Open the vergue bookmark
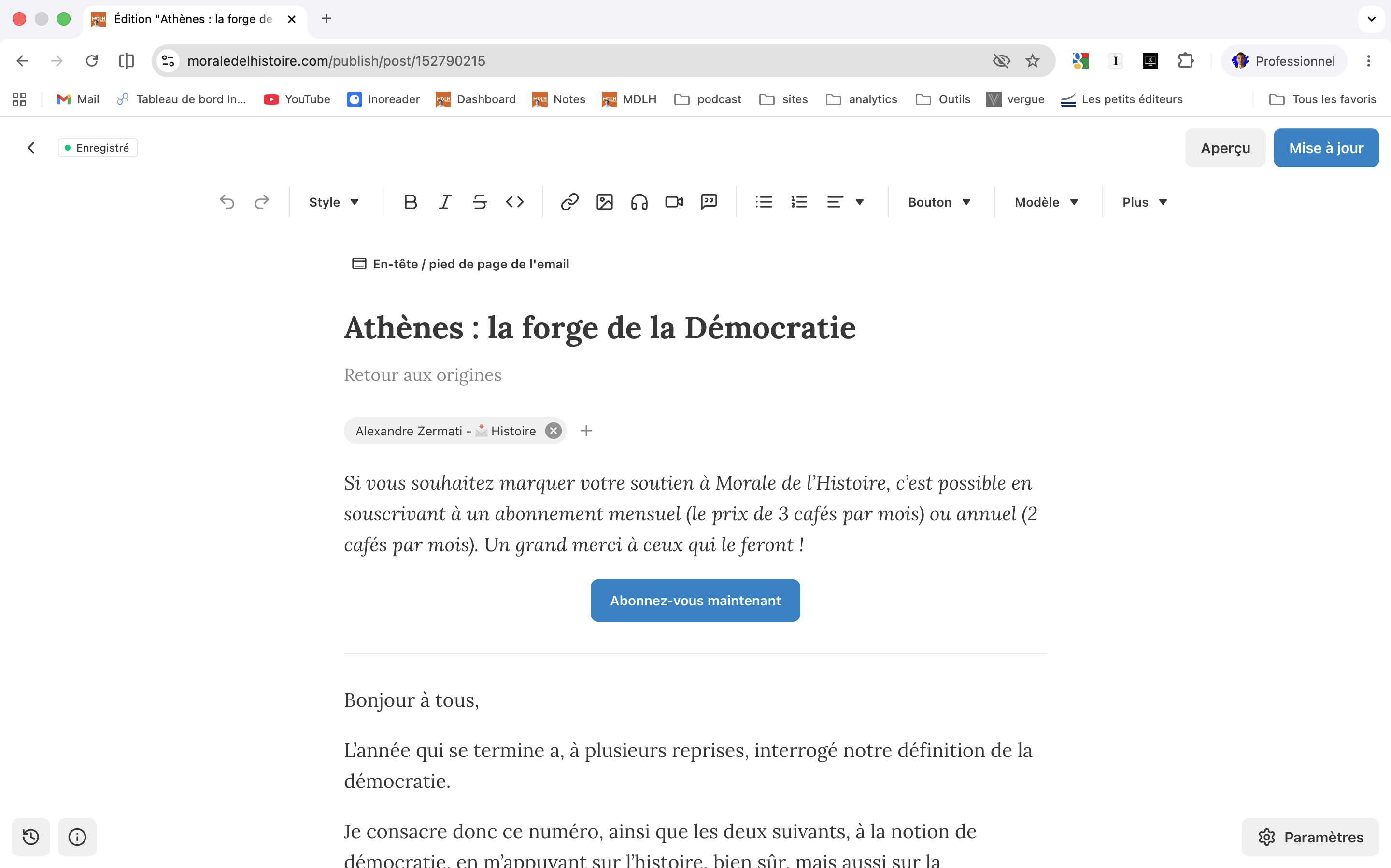 tap(1015, 99)
